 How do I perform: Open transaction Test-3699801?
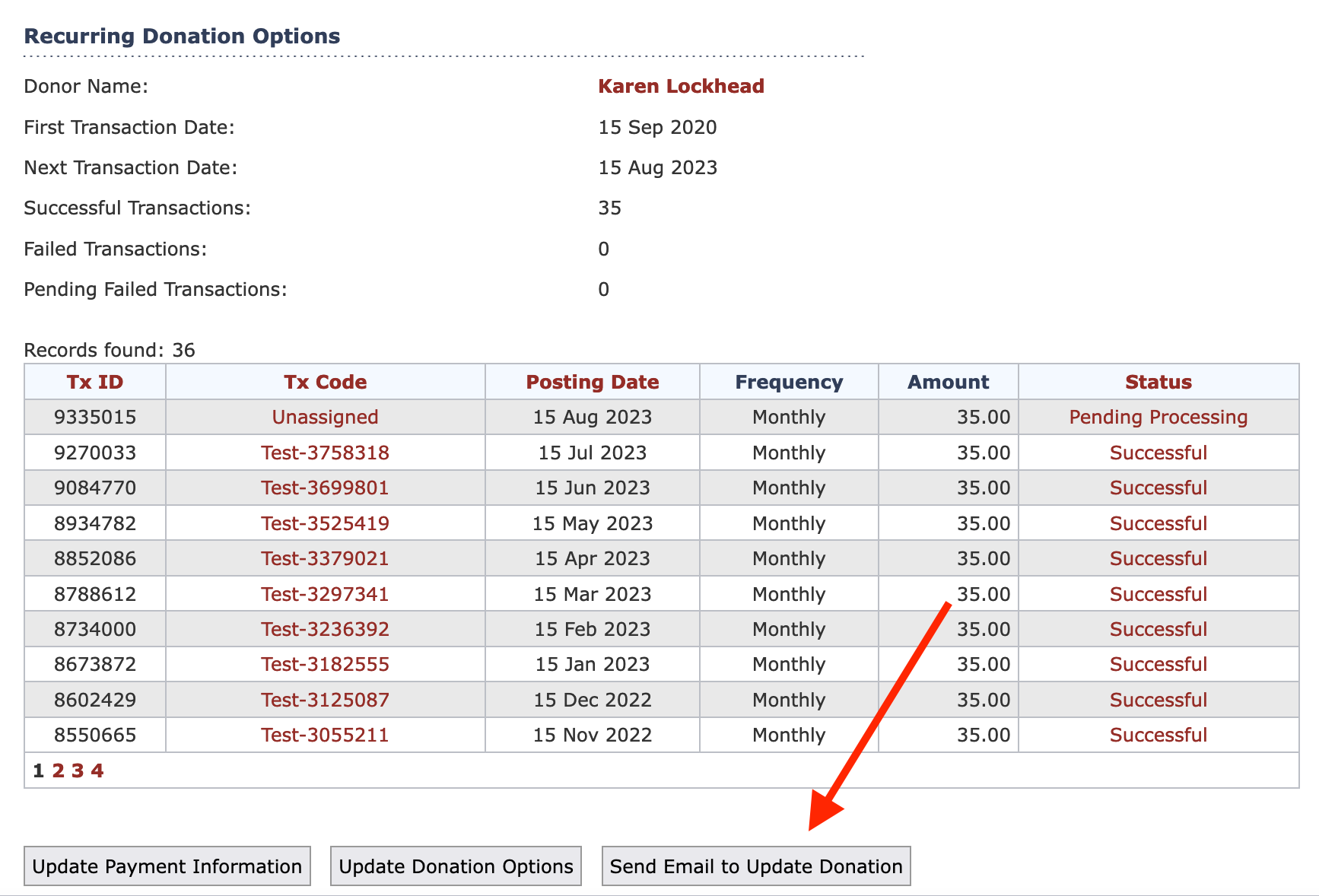tap(326, 488)
